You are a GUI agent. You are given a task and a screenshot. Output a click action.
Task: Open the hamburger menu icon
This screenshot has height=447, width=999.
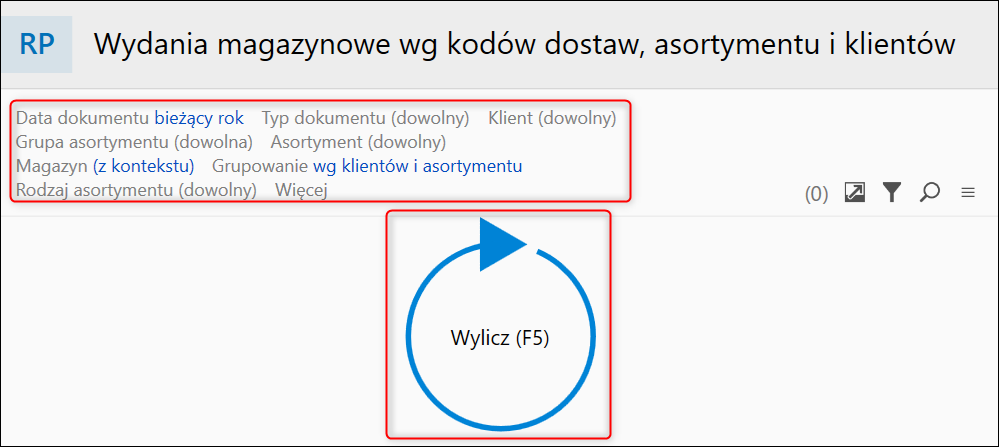968,192
